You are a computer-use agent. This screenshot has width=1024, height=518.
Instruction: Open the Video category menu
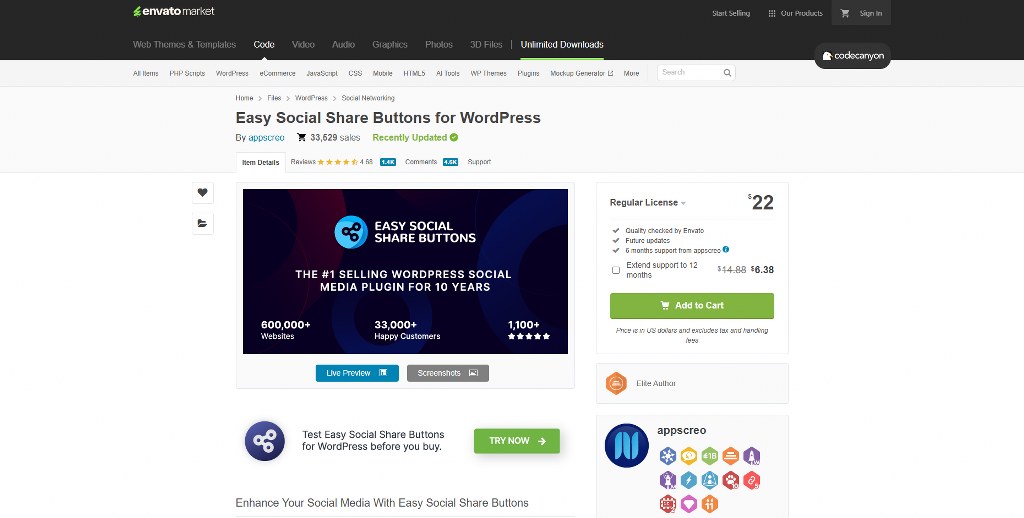(x=303, y=44)
